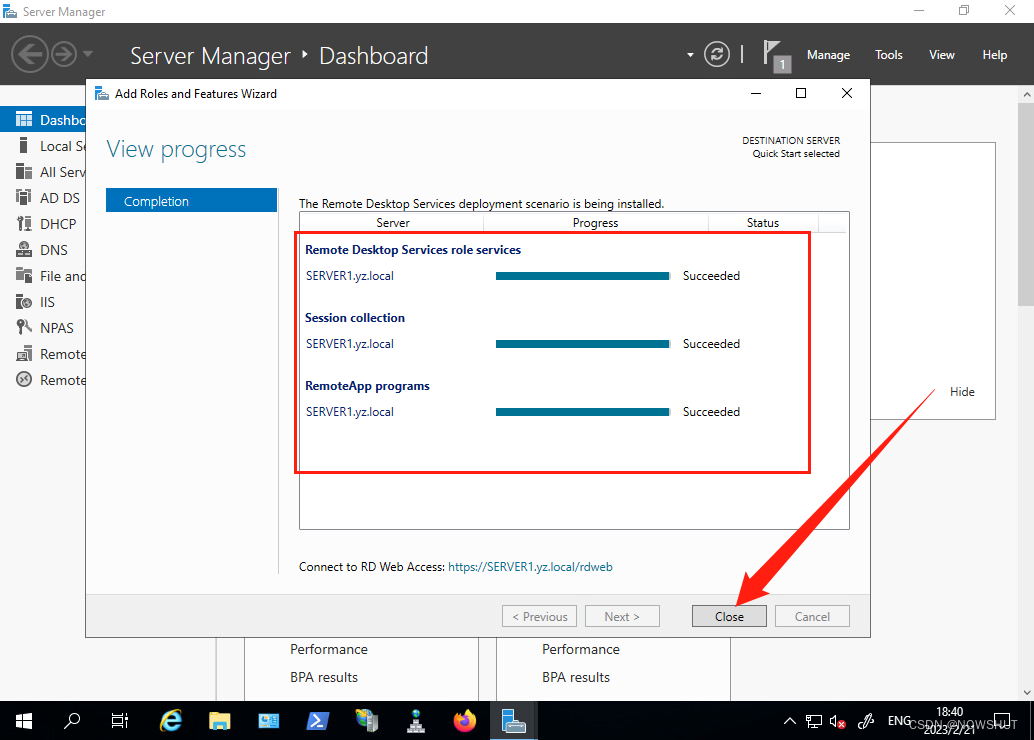
Task: Refresh the Server Manager dashboard
Action: [x=717, y=54]
